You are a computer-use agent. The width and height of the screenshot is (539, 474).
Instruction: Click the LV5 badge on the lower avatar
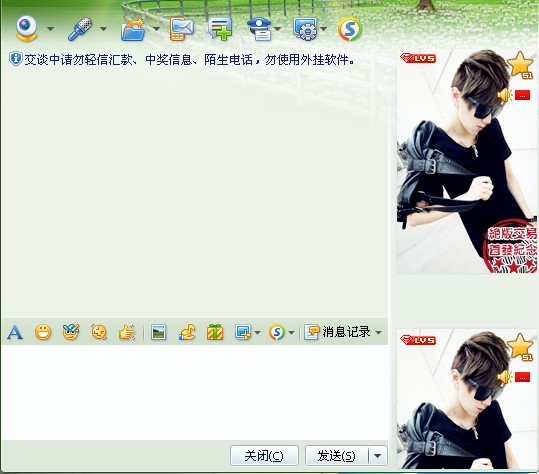coord(418,340)
